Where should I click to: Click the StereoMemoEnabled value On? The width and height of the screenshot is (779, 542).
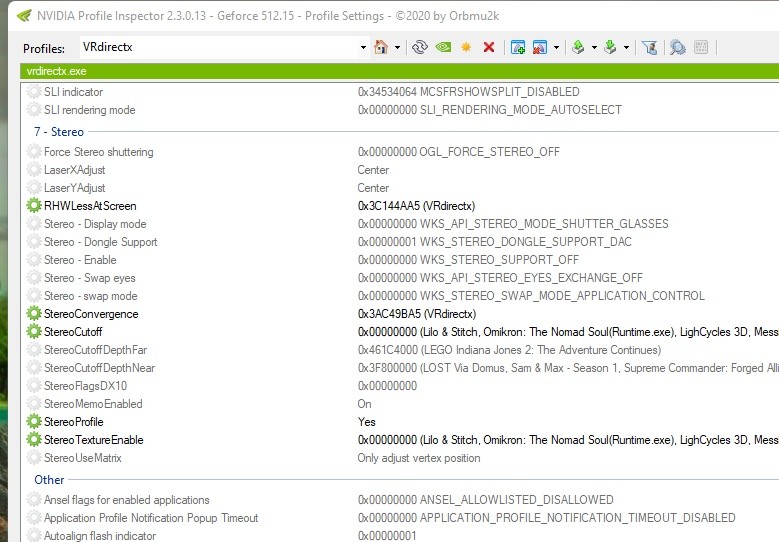click(x=364, y=404)
